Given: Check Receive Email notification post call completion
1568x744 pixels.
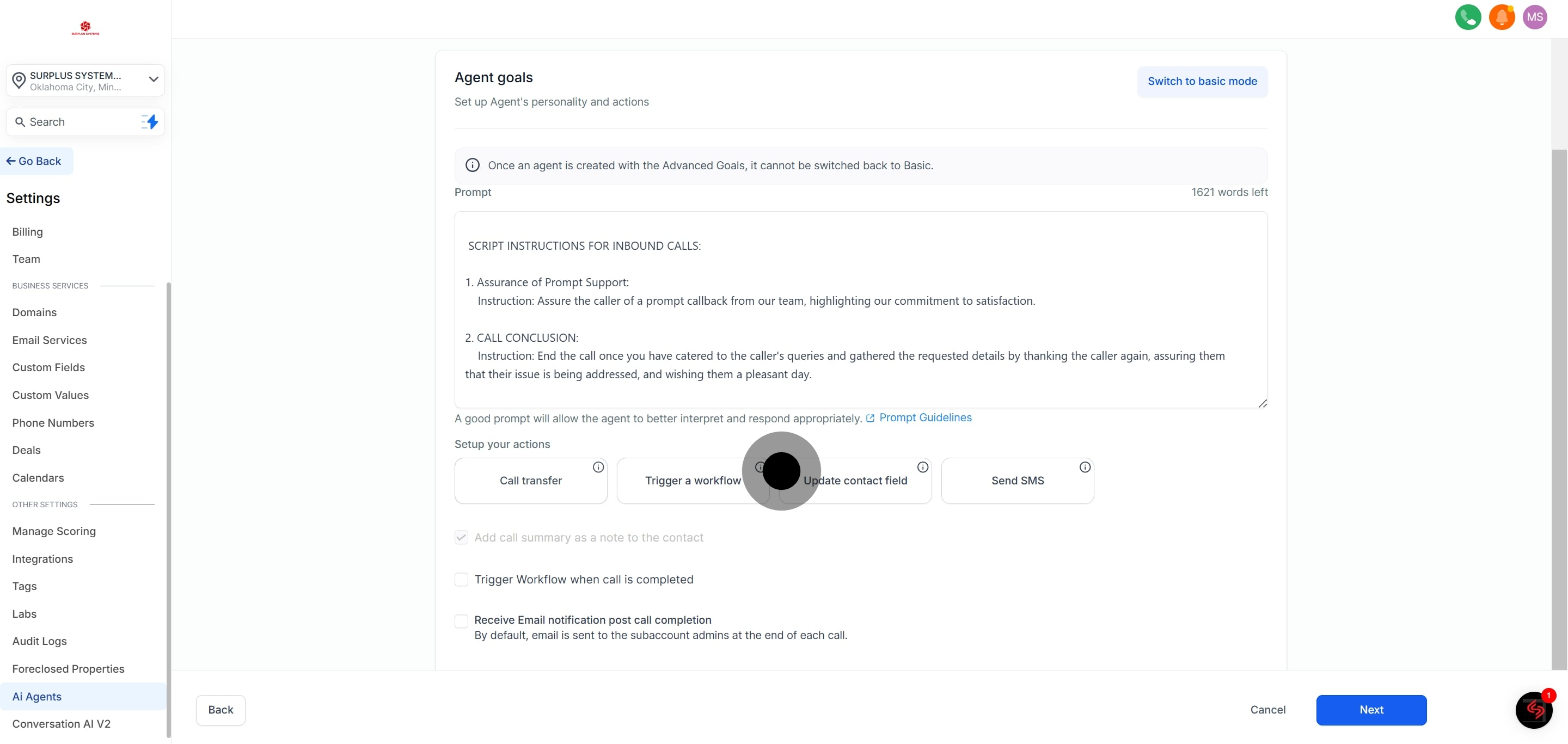Looking at the screenshot, I should pos(461,620).
